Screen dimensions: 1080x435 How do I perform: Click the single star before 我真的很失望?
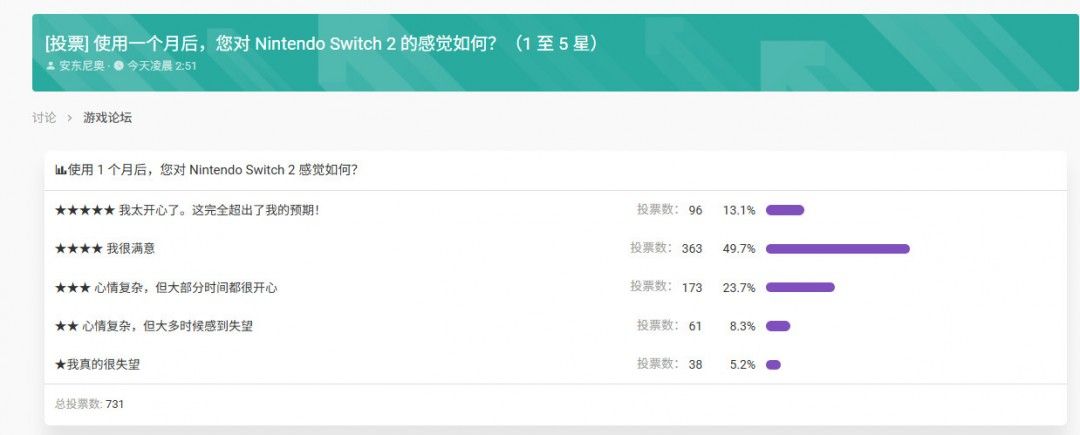click(x=60, y=365)
